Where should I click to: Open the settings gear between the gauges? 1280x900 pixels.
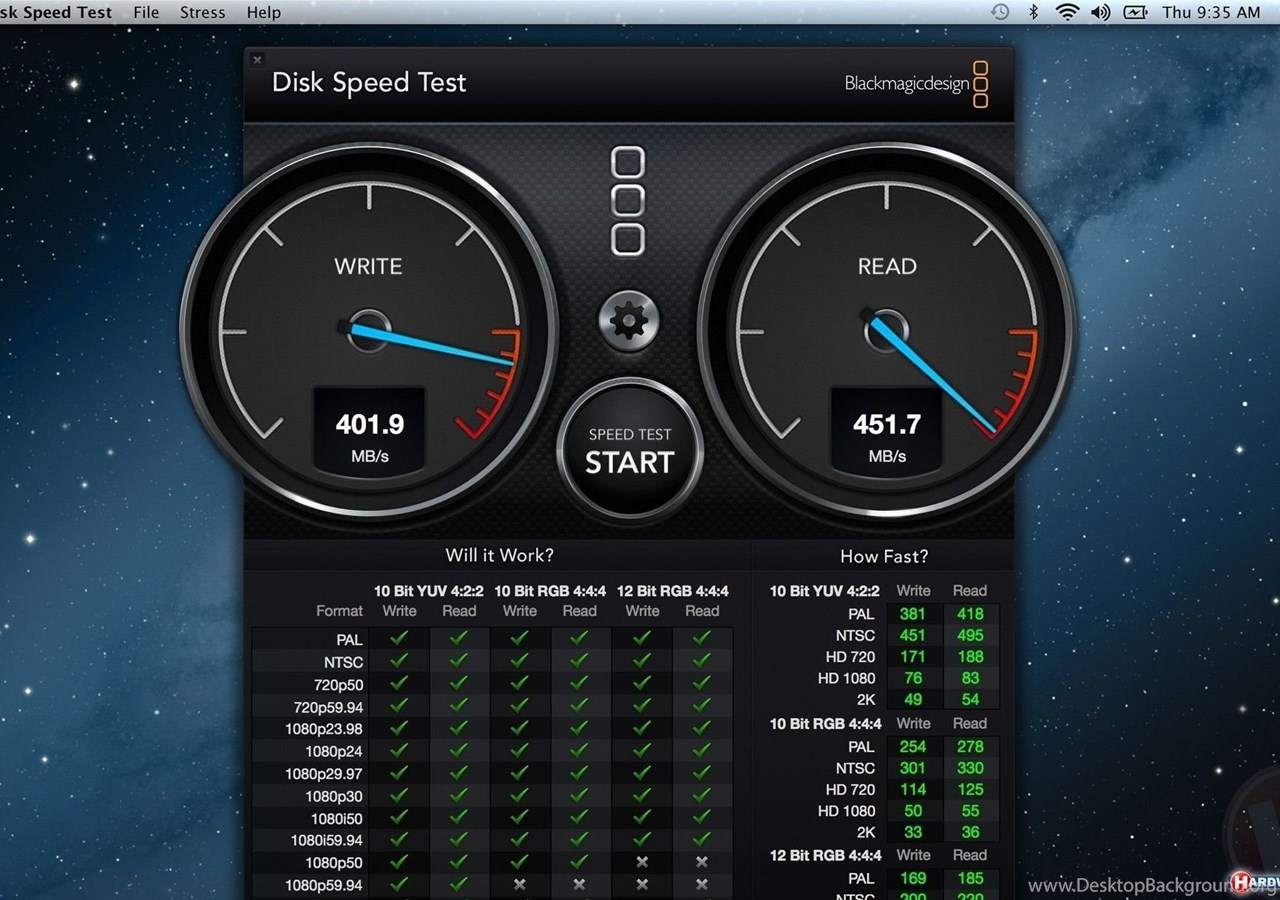coord(629,321)
